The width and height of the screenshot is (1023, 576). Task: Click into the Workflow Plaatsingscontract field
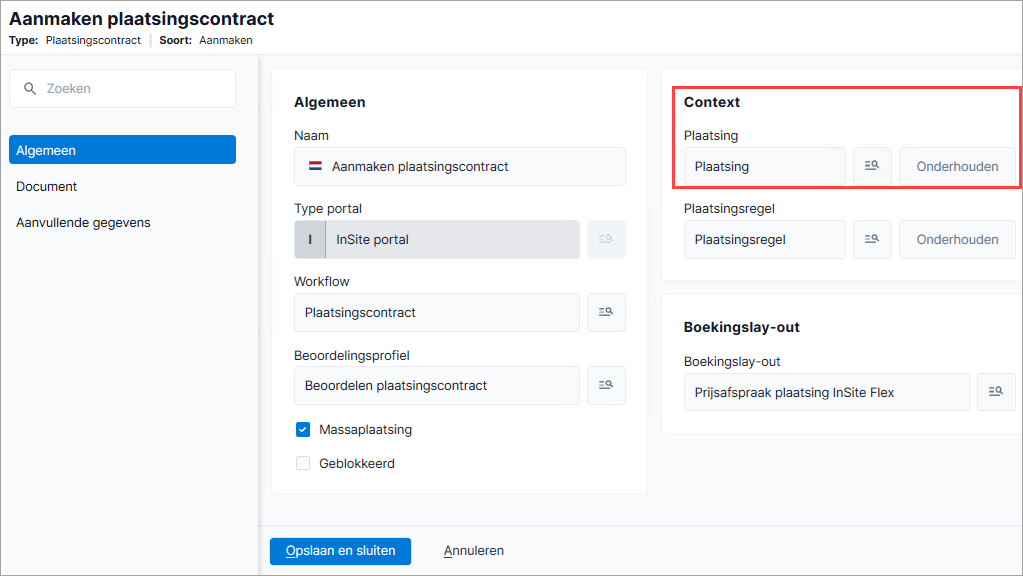436,312
